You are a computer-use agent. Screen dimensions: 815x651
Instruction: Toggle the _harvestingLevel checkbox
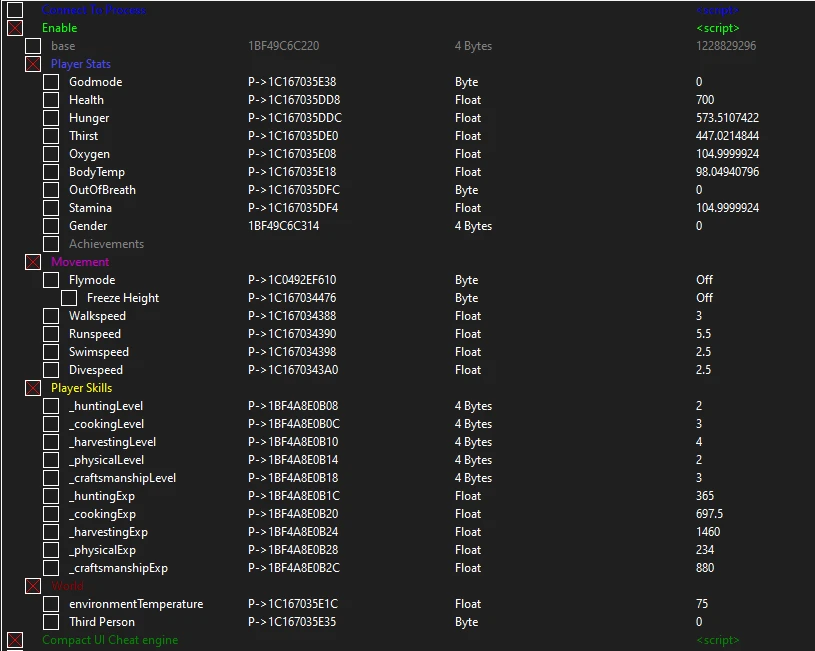tap(51, 442)
